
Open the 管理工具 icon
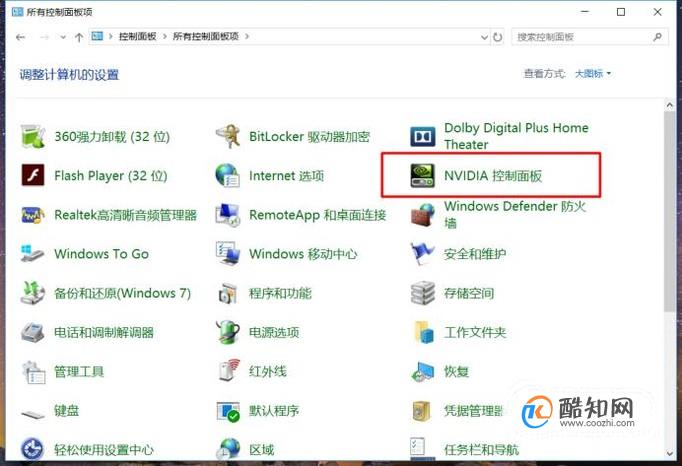tap(33, 372)
